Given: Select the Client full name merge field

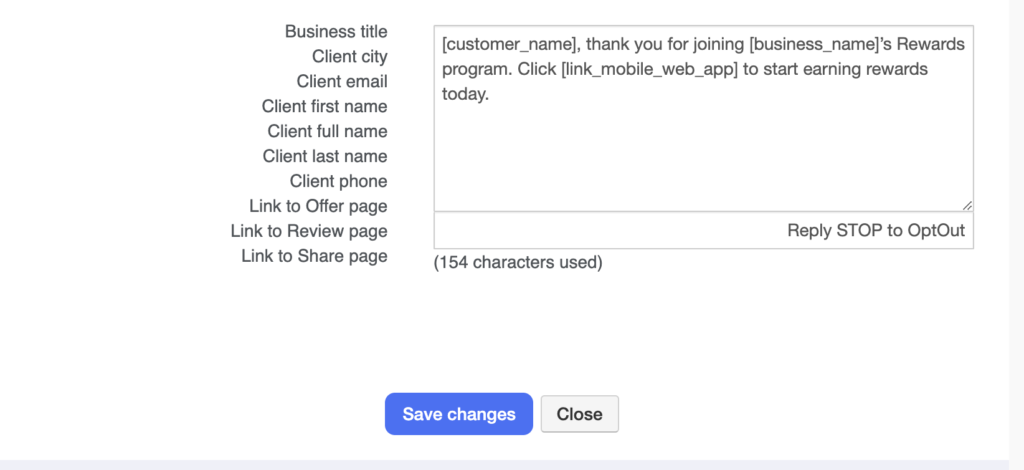Looking at the screenshot, I should pyautogui.click(x=327, y=132).
